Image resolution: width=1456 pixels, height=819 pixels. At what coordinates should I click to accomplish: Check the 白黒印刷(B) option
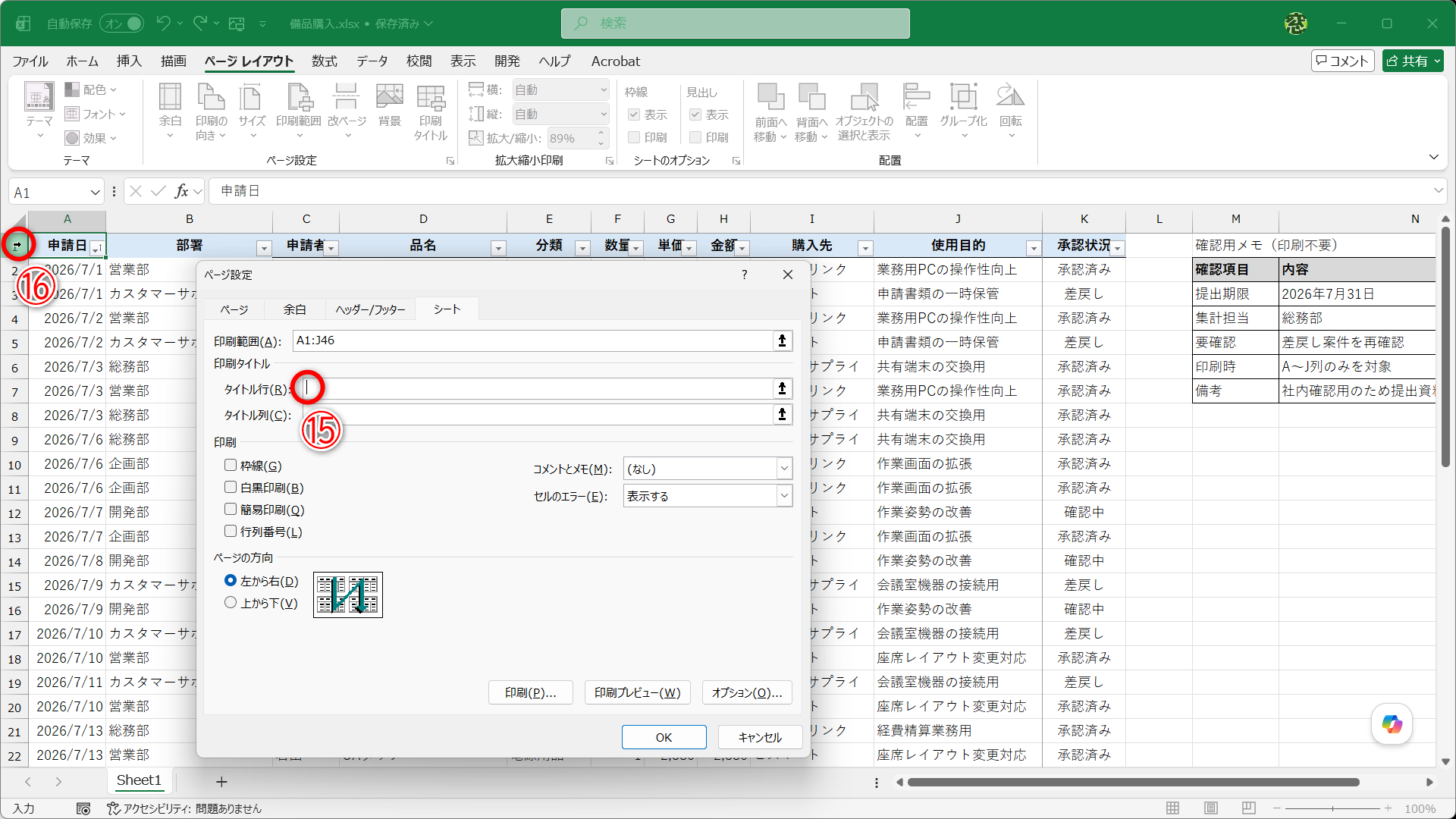tap(231, 487)
